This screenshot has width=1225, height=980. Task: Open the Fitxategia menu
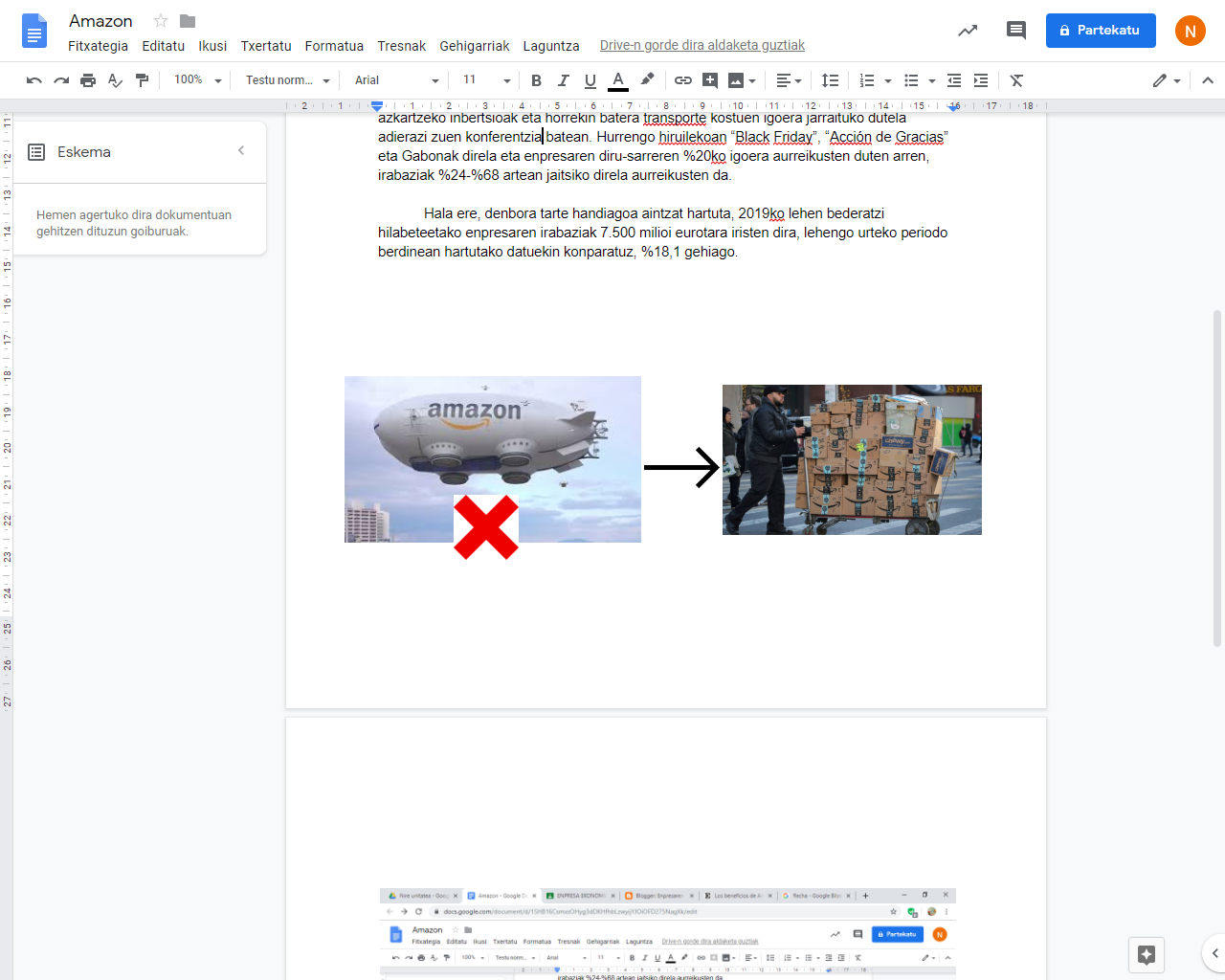[x=98, y=46]
